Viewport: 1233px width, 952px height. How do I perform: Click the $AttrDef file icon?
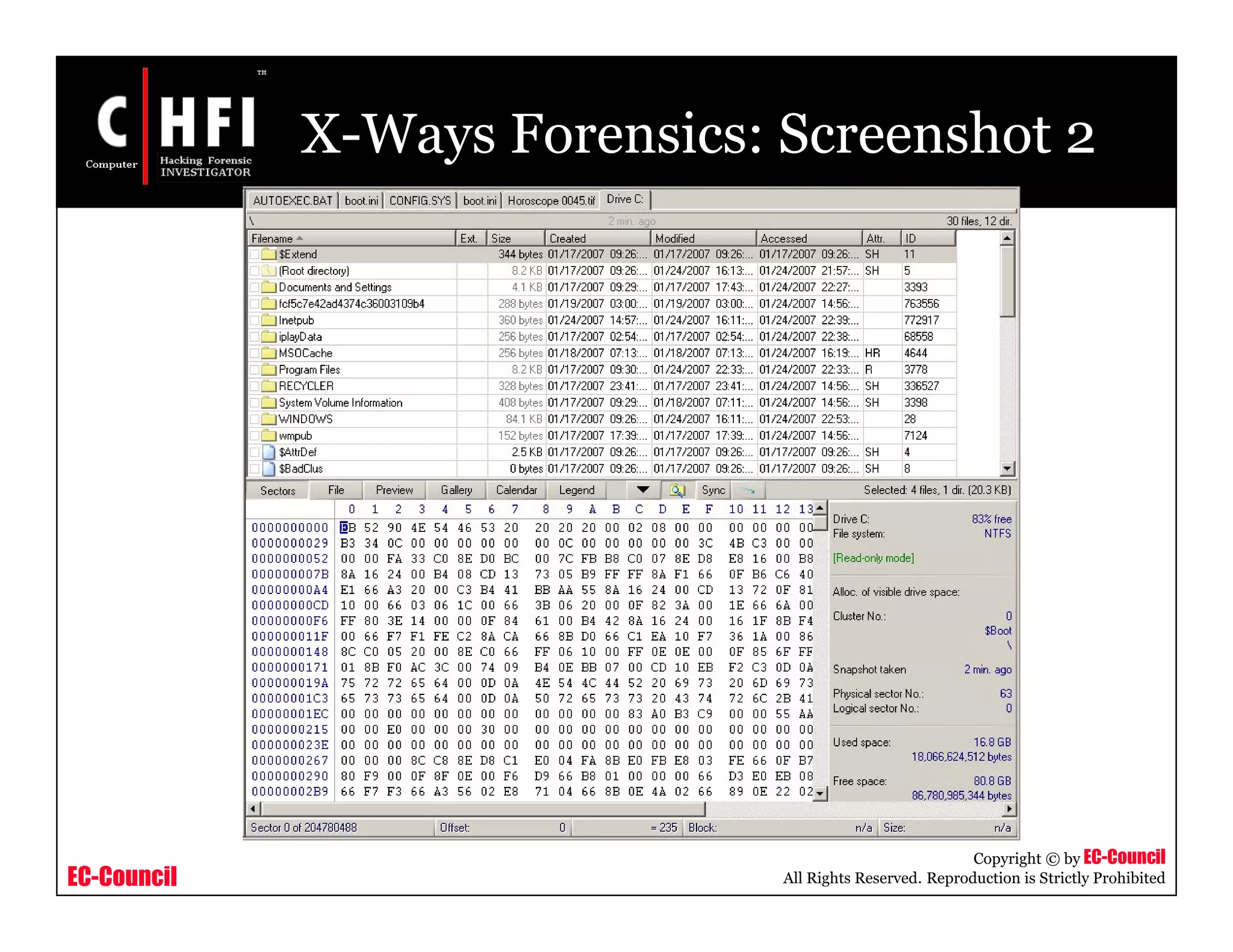269,452
